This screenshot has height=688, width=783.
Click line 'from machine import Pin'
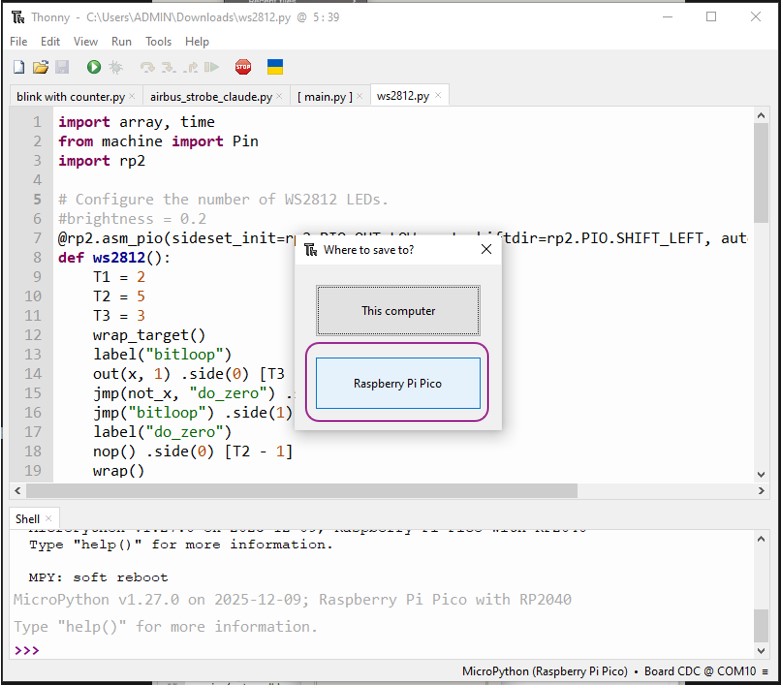[158, 141]
